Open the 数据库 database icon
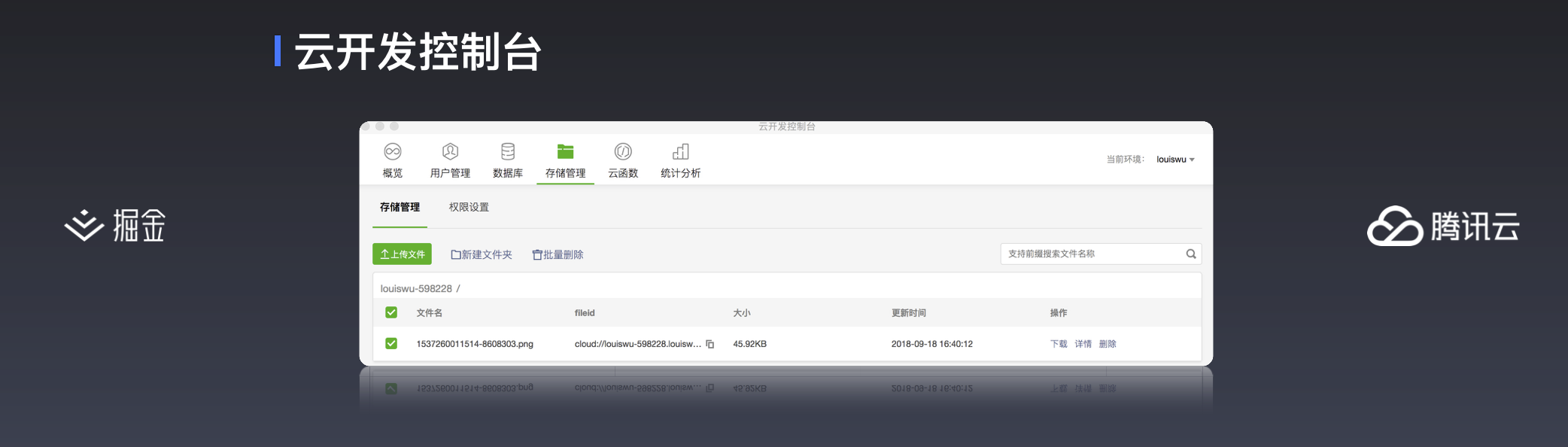Image resolution: width=1568 pixels, height=447 pixels. 508,152
